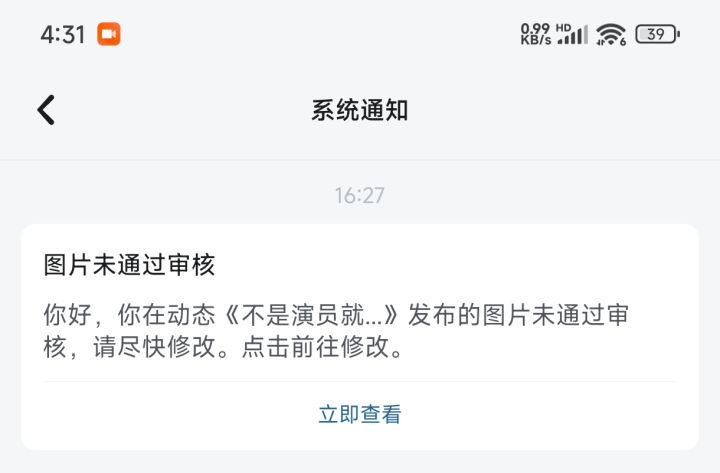The width and height of the screenshot is (720, 473).
Task: Tap the 0.99 KB/s network speed indicator
Action: 535,34
